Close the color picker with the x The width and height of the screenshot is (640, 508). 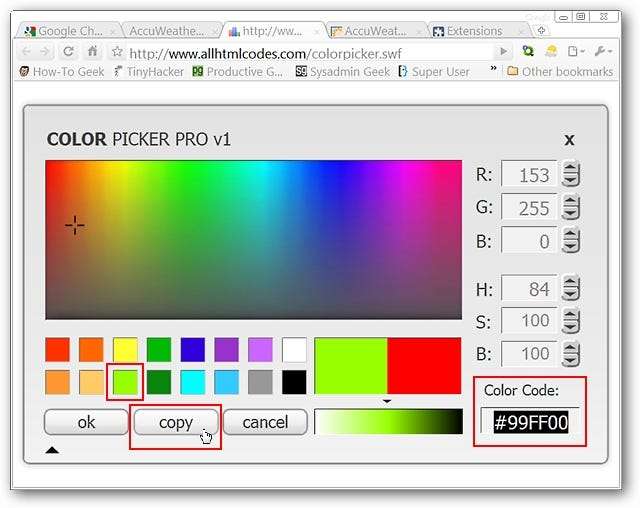[569, 140]
